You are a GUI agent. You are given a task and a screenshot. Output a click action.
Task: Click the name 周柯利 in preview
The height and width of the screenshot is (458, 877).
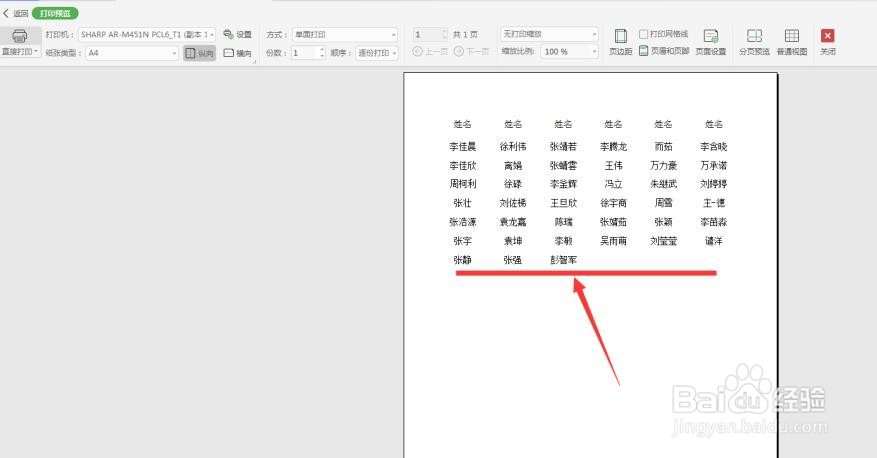tap(463, 184)
